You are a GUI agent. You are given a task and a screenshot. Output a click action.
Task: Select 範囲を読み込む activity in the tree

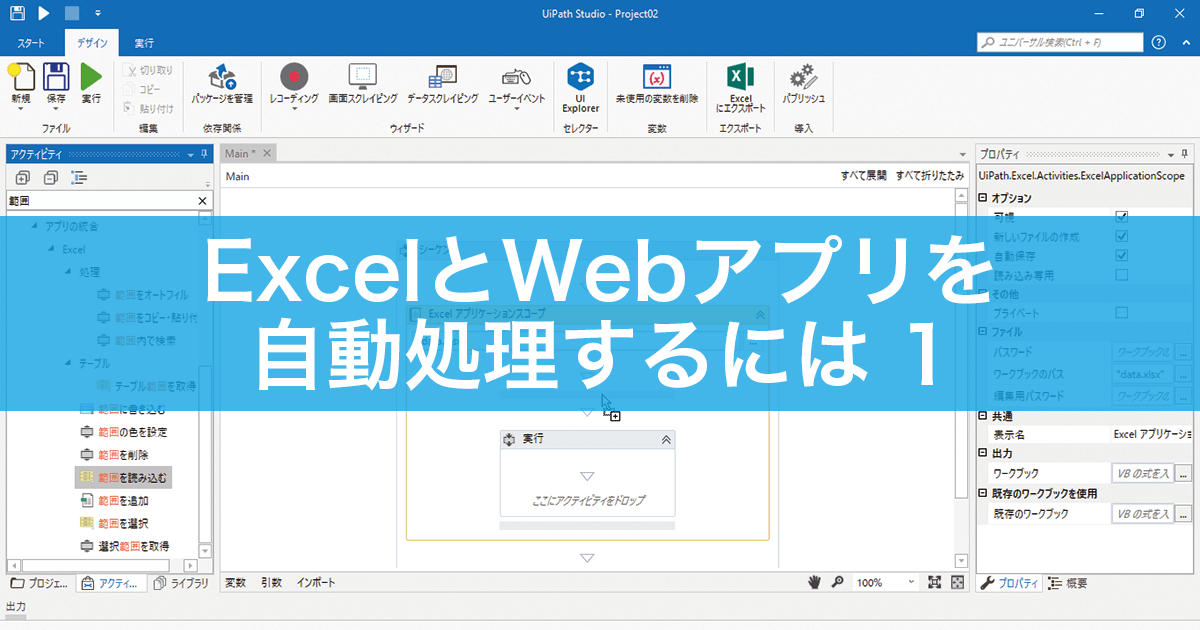click(x=124, y=477)
